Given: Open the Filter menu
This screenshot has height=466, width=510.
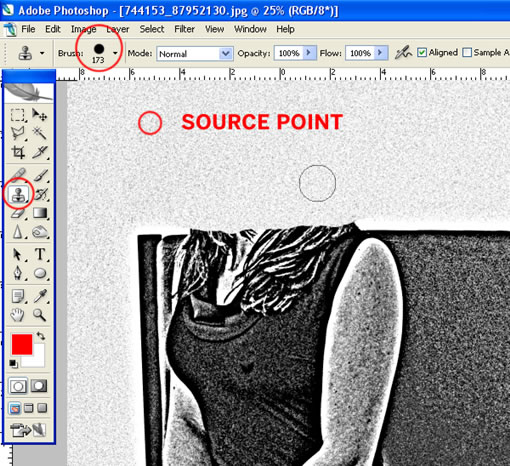Looking at the screenshot, I should pyautogui.click(x=184, y=29).
